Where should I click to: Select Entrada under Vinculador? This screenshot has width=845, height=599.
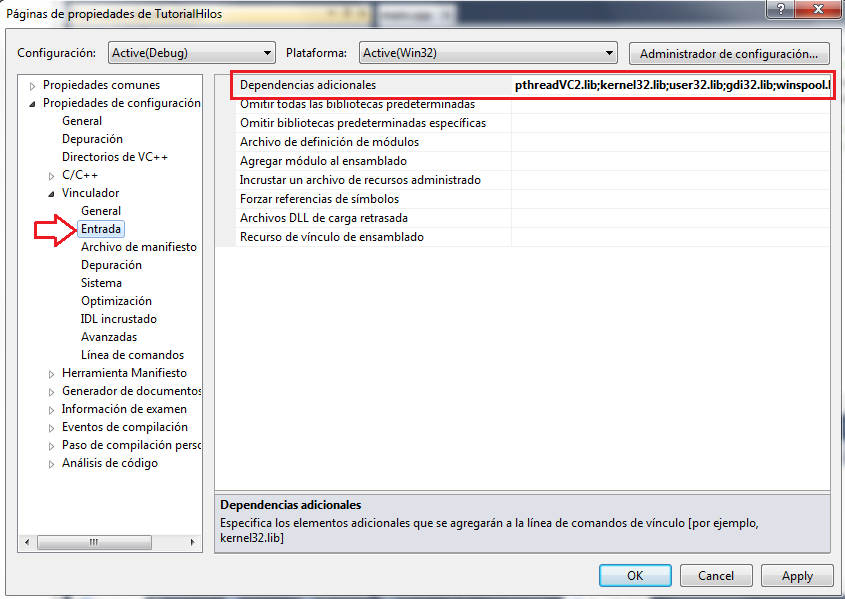coord(101,229)
